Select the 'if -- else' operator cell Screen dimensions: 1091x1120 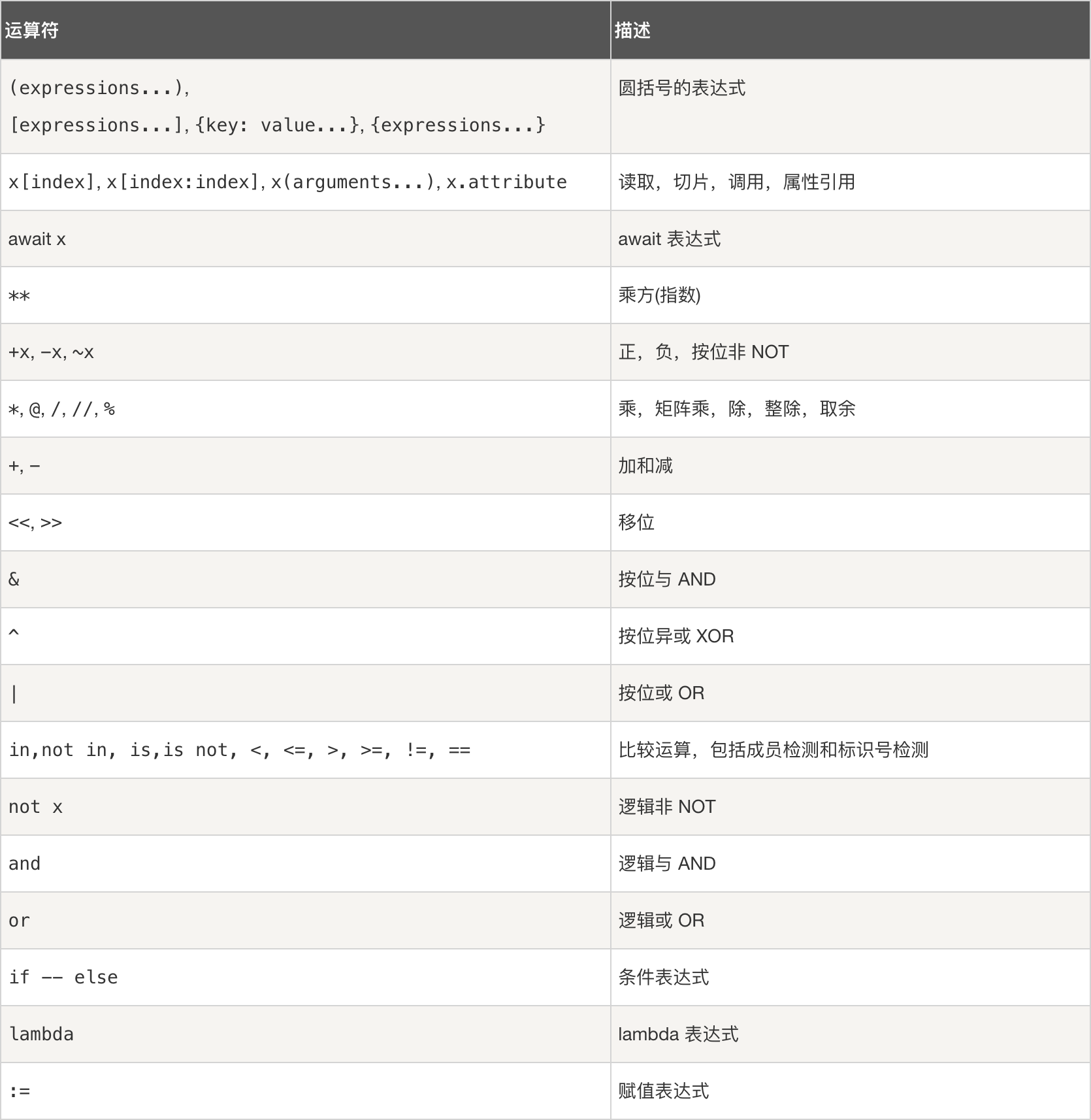[63, 978]
